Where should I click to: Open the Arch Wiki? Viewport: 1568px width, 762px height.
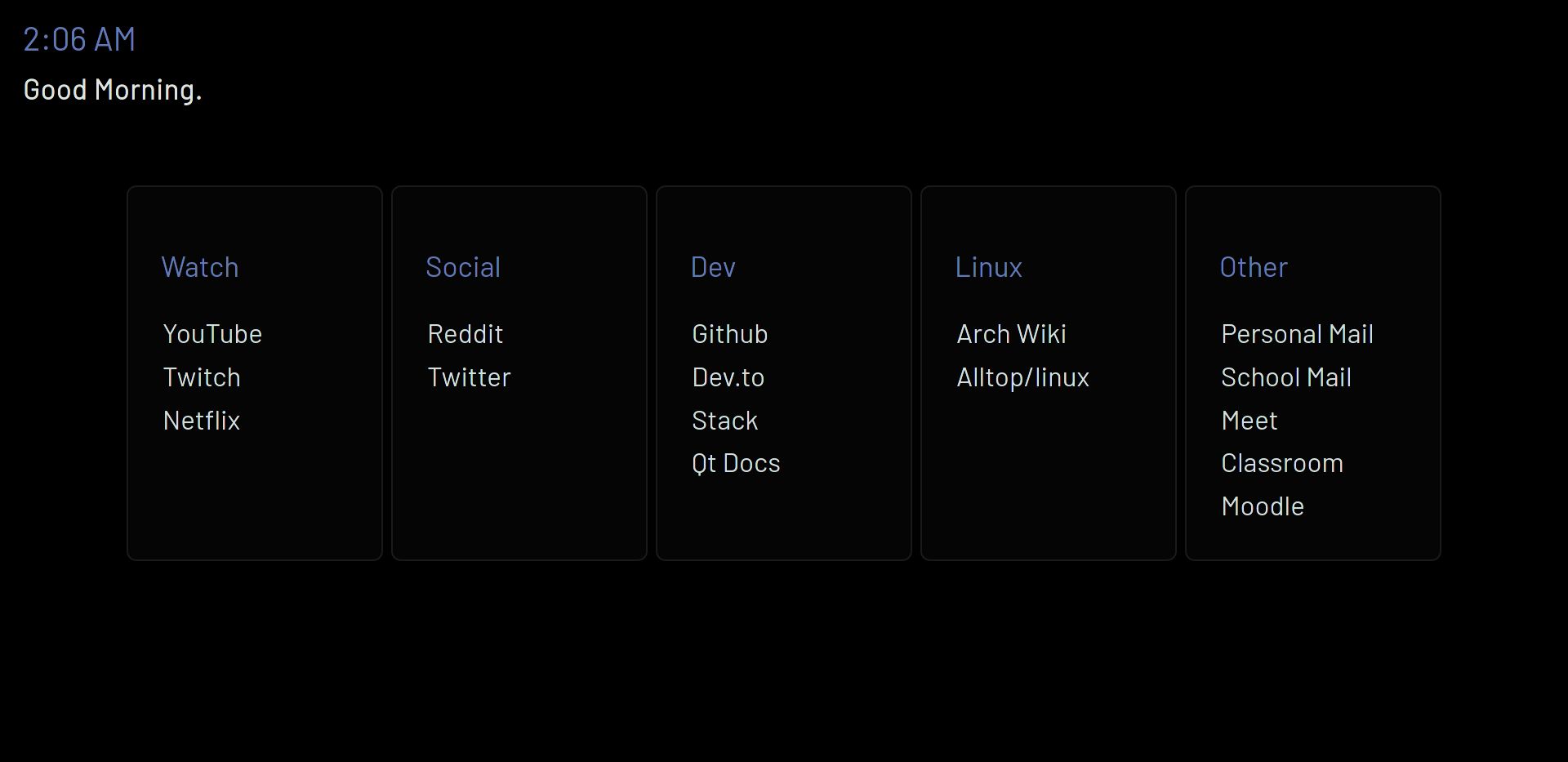[x=1011, y=334]
